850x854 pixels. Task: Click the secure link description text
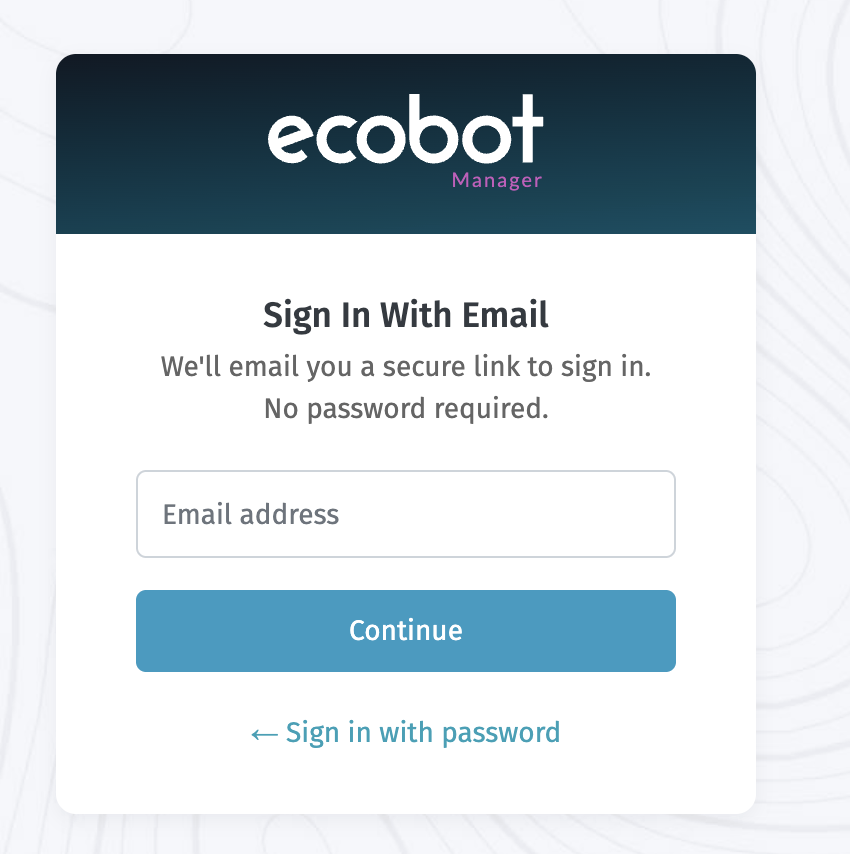(405, 366)
